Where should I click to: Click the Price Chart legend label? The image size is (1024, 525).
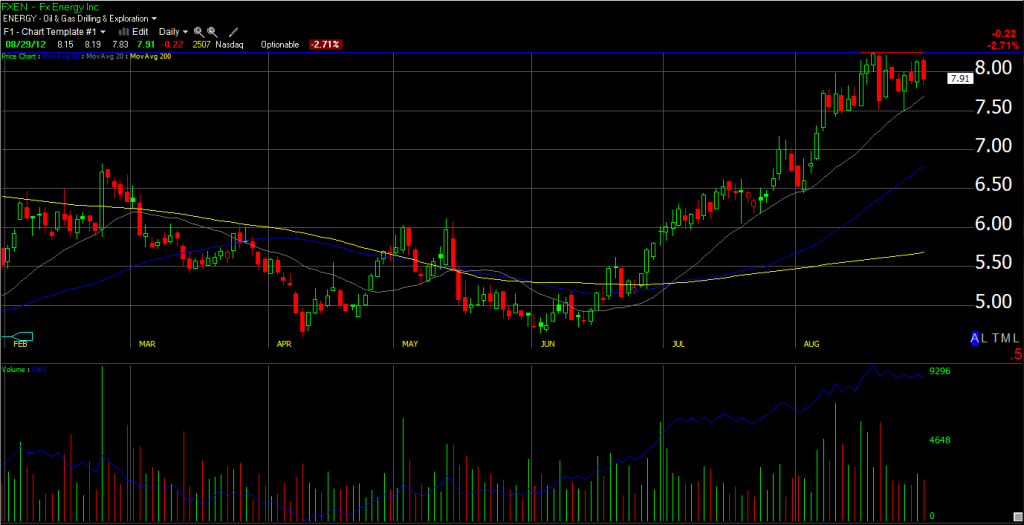[20, 57]
